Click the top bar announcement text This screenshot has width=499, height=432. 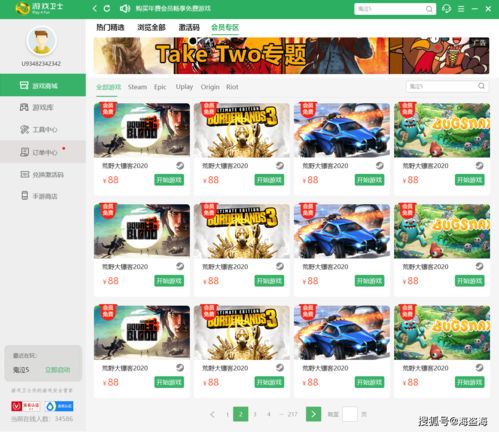click(x=173, y=8)
